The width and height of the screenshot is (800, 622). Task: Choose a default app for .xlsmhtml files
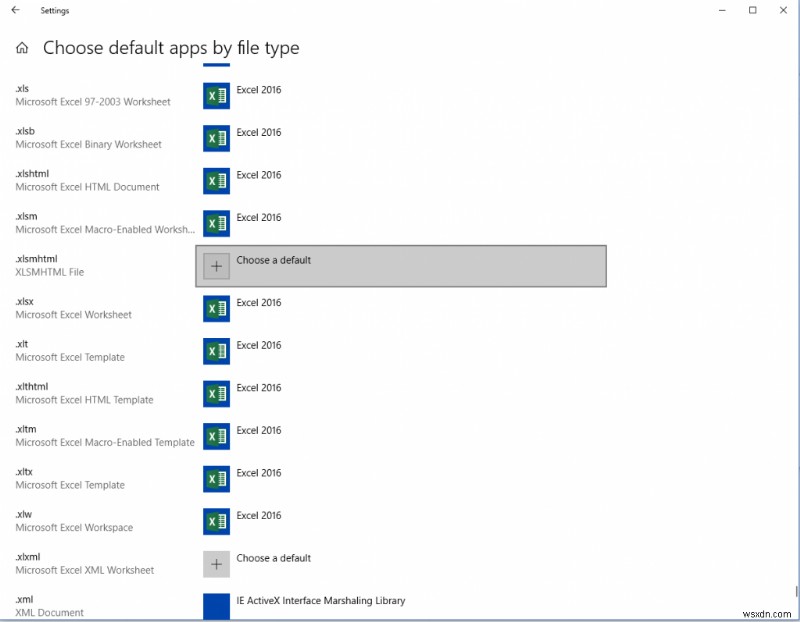[x=400, y=266]
